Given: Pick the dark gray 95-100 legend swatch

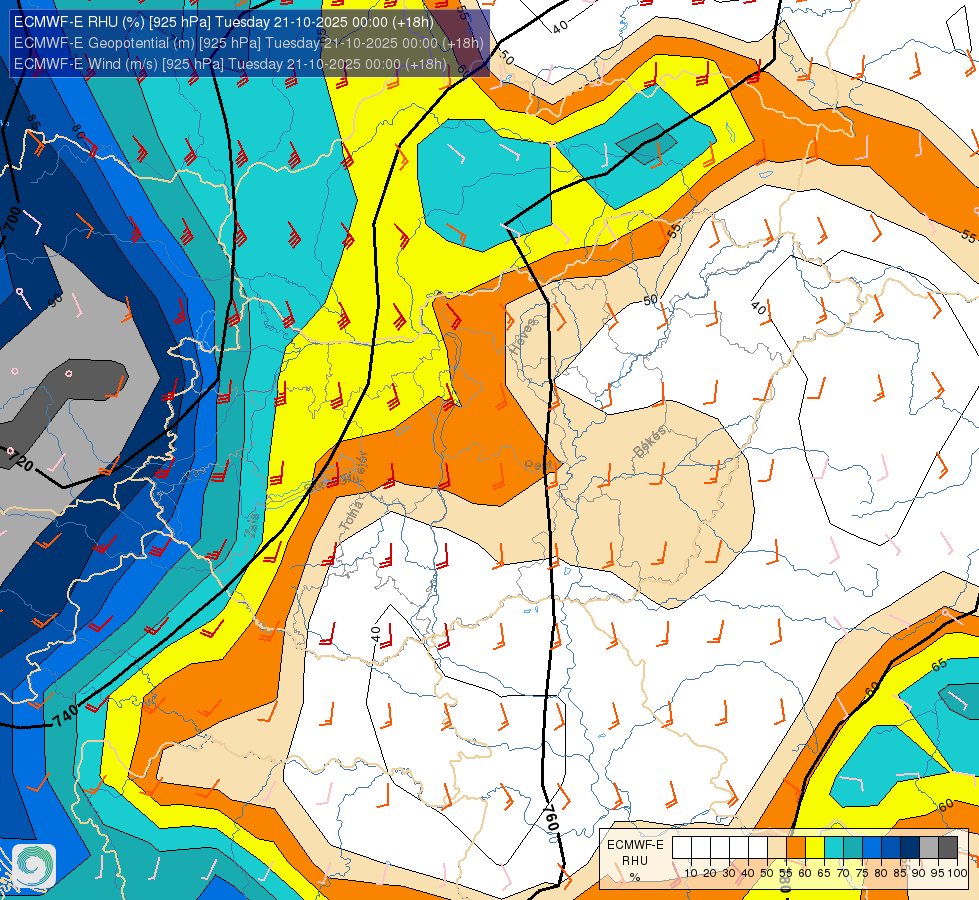Looking at the screenshot, I should coord(948,849).
